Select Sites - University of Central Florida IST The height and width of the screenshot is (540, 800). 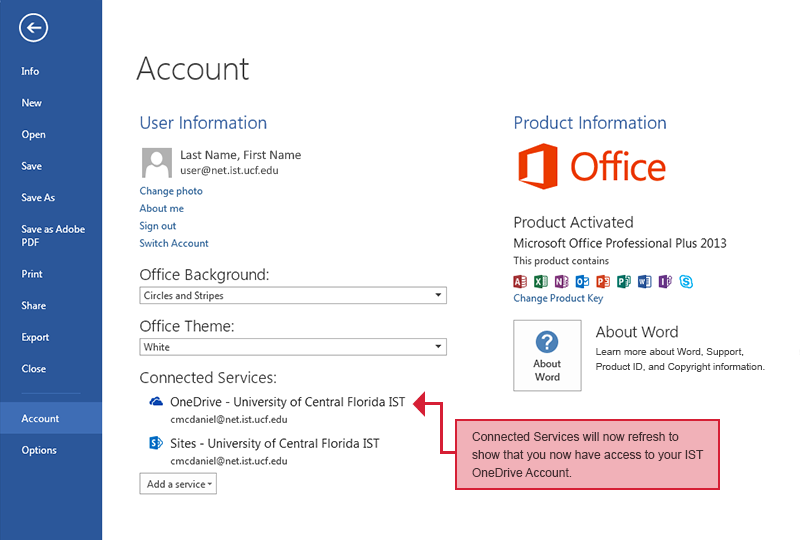[275, 444]
